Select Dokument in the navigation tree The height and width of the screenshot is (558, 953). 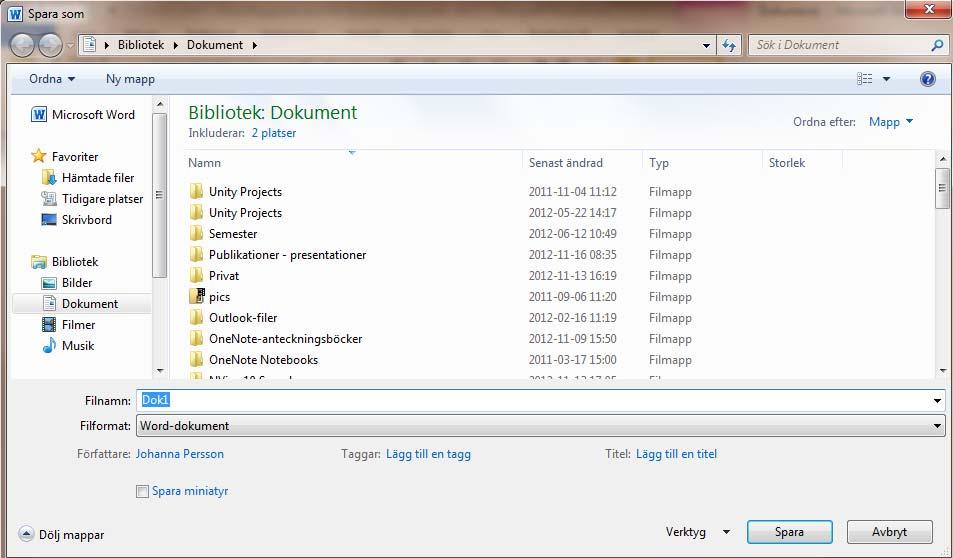82,303
